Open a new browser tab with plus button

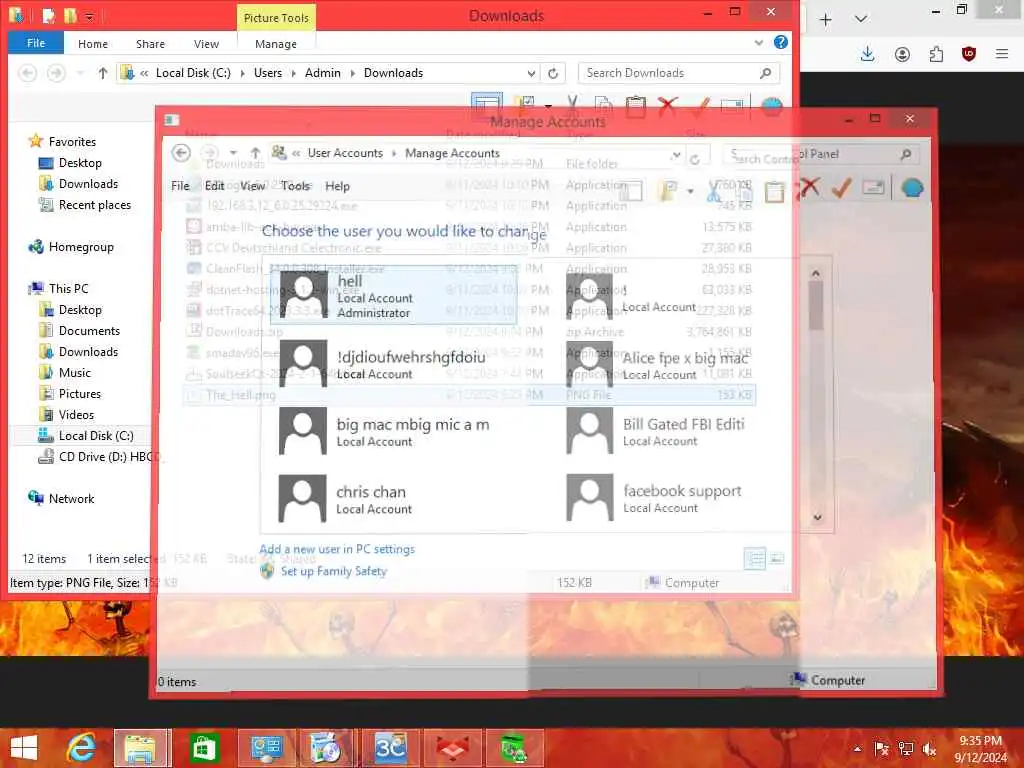point(825,20)
